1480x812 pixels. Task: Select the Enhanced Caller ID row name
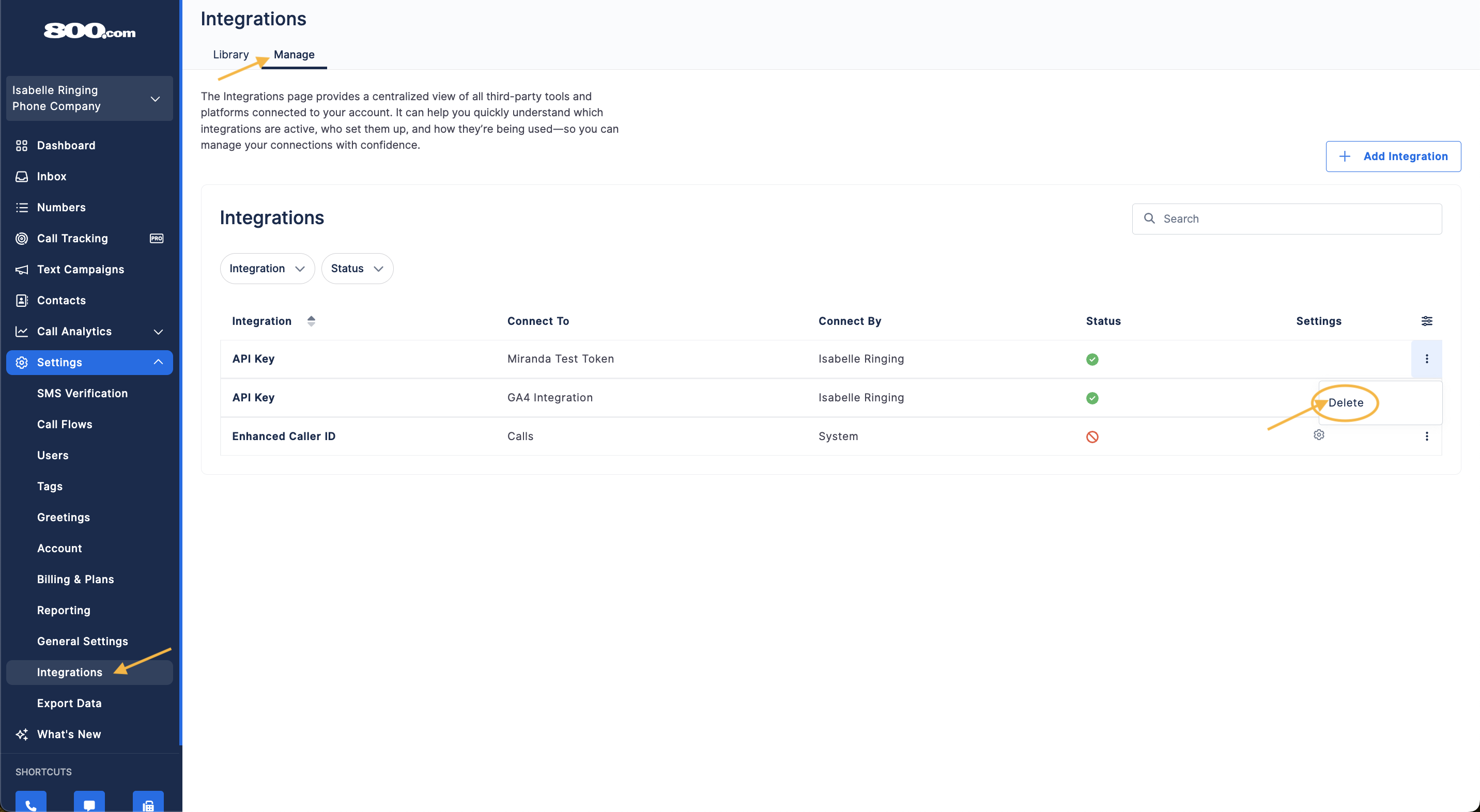pyautogui.click(x=284, y=436)
